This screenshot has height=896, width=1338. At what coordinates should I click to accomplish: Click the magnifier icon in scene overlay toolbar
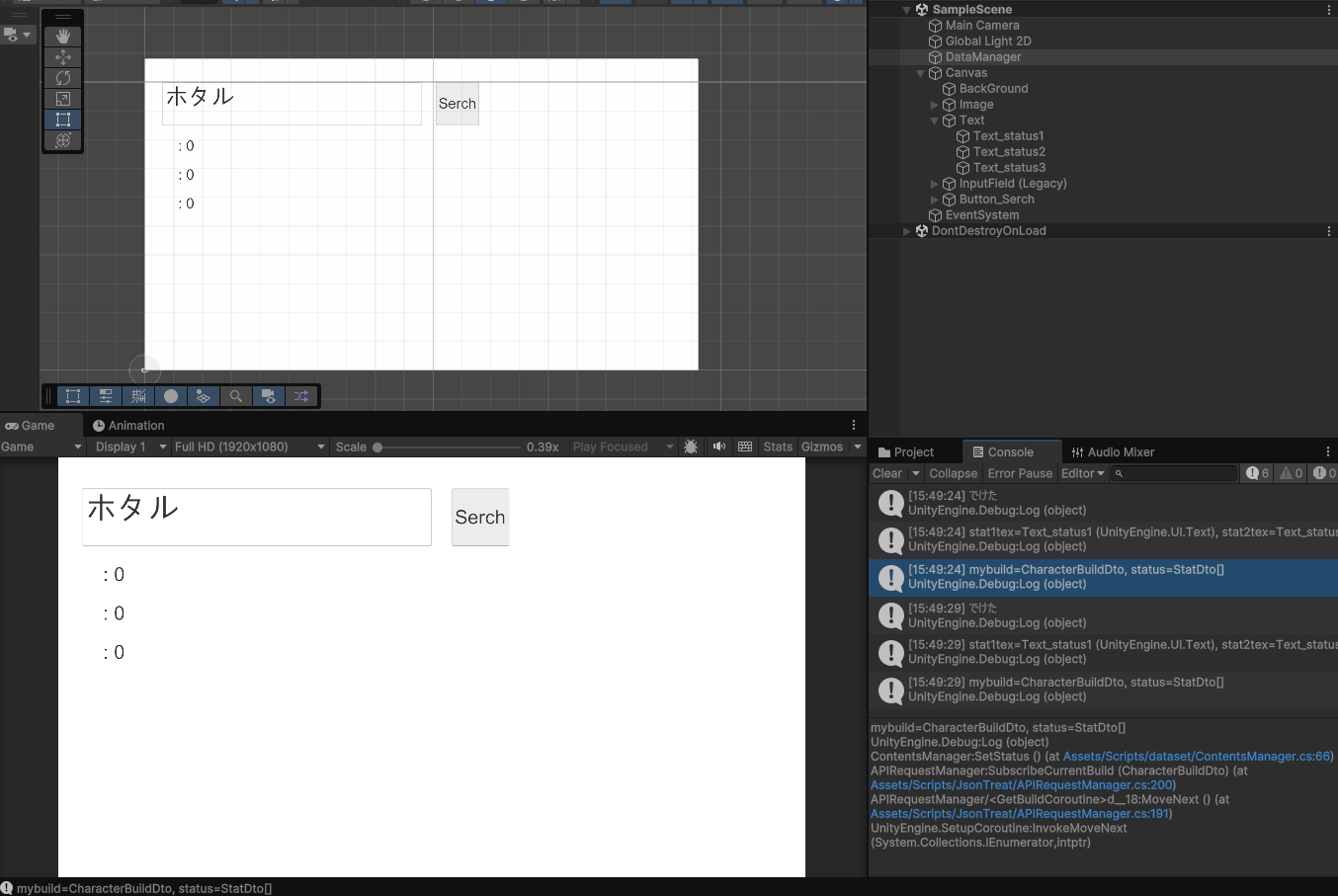pos(235,396)
